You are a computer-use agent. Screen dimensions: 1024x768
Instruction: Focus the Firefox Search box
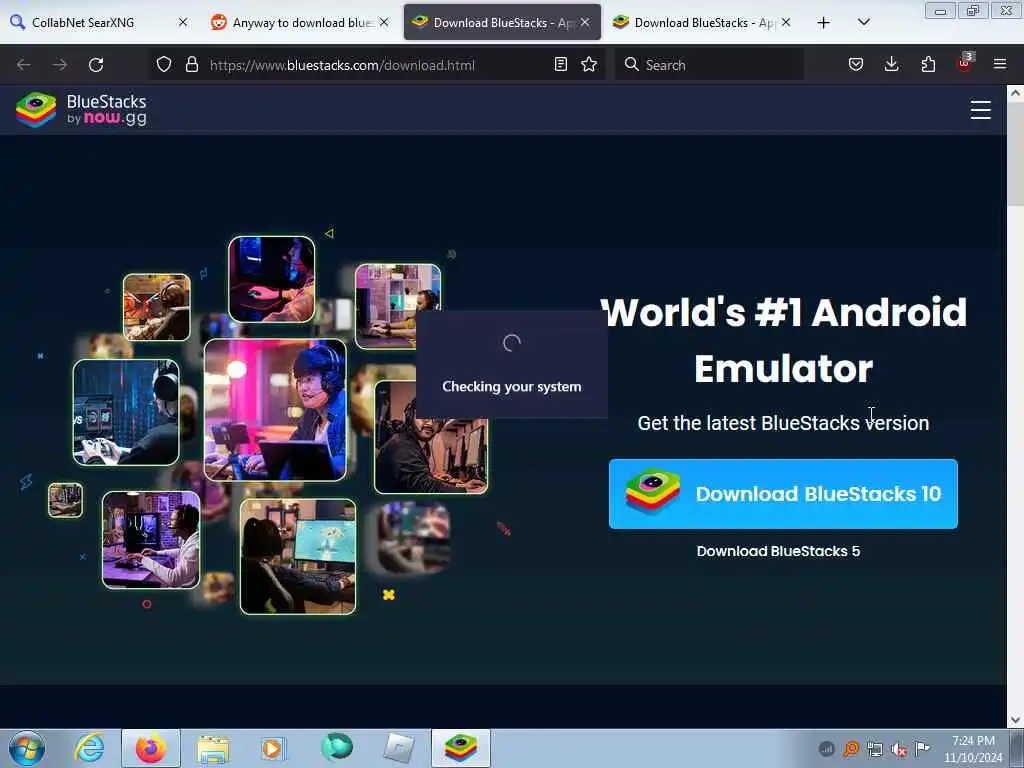[709, 65]
